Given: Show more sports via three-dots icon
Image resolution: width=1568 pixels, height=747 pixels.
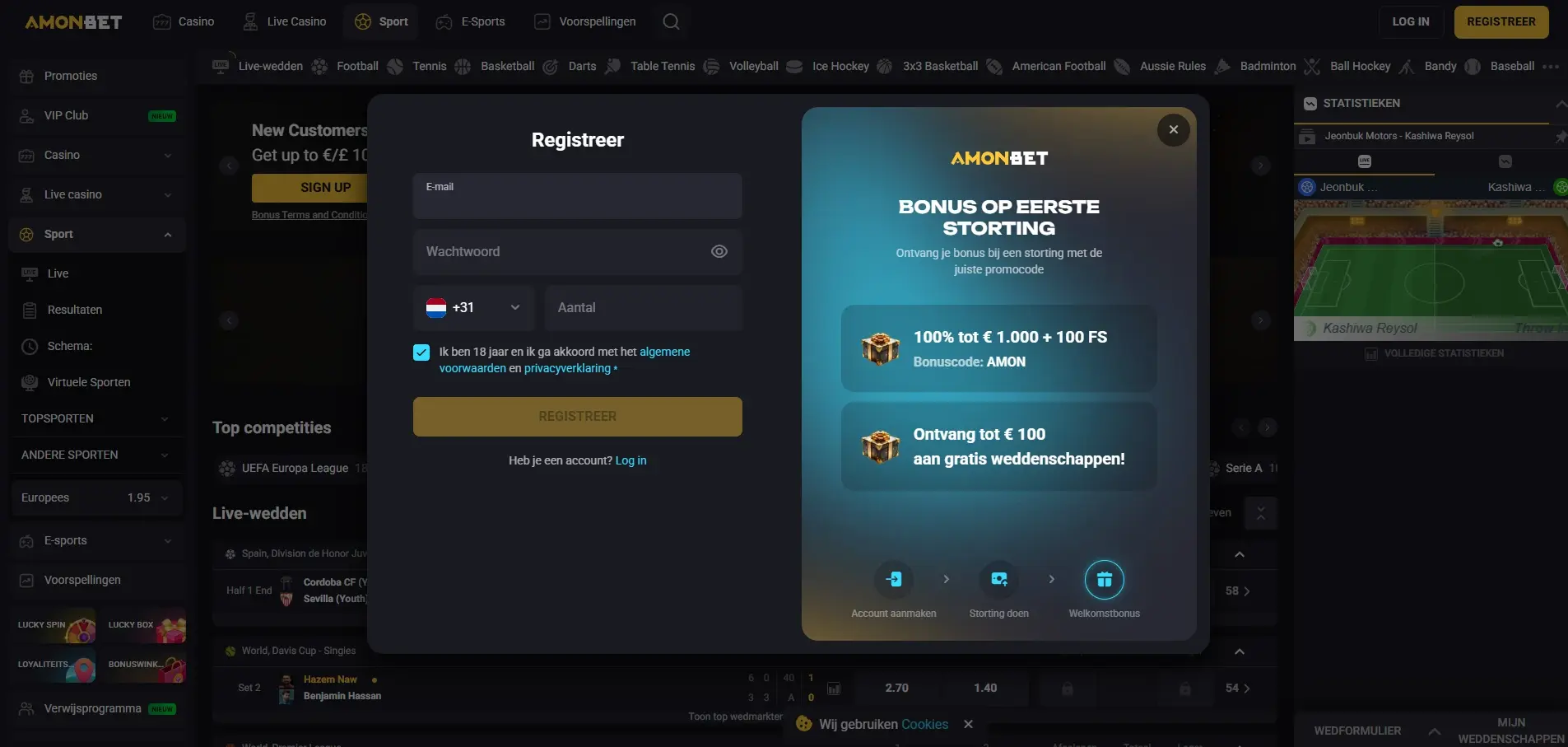Looking at the screenshot, I should [x=1551, y=67].
